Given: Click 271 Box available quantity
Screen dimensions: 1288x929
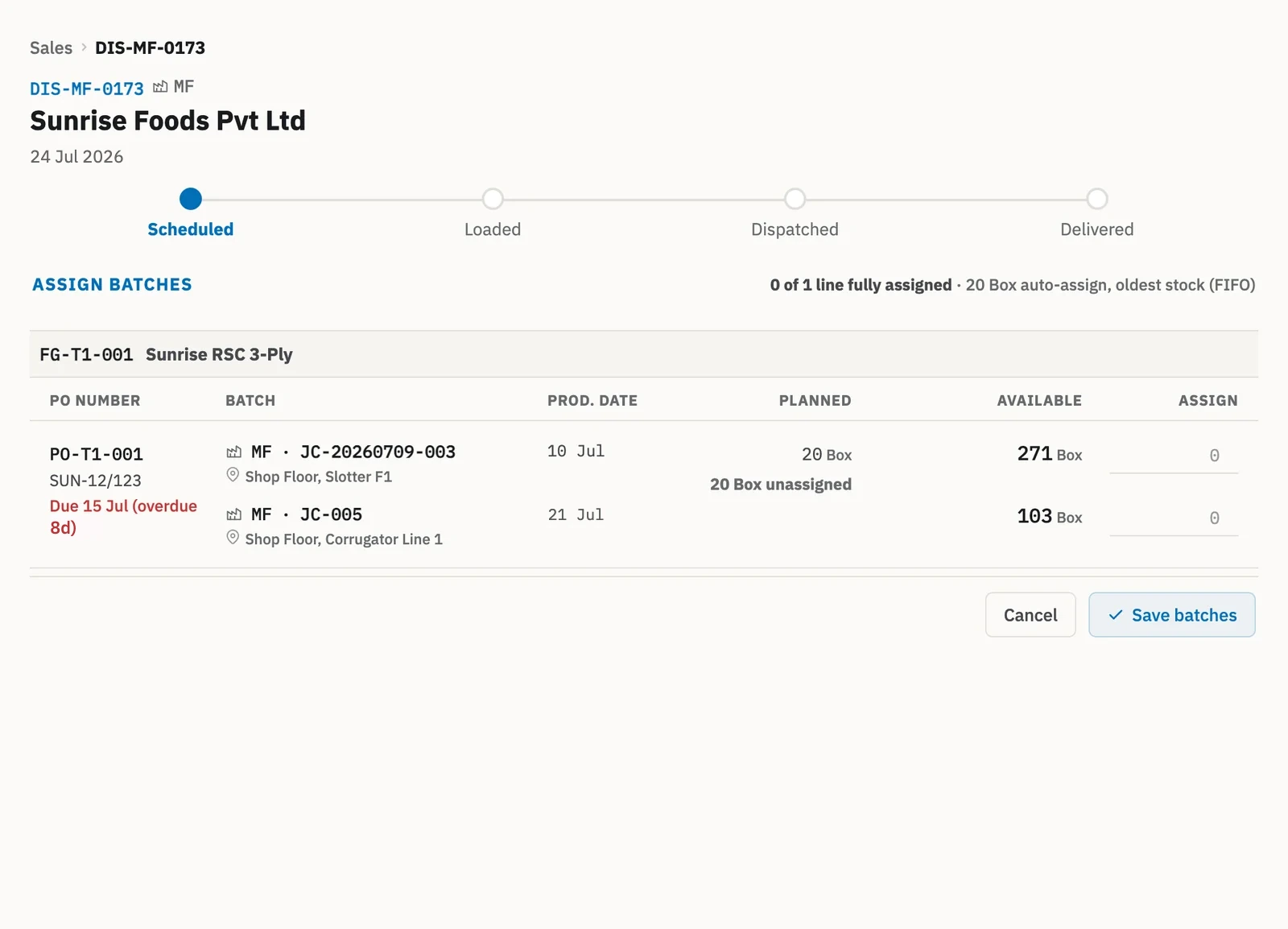Looking at the screenshot, I should 1050,454.
